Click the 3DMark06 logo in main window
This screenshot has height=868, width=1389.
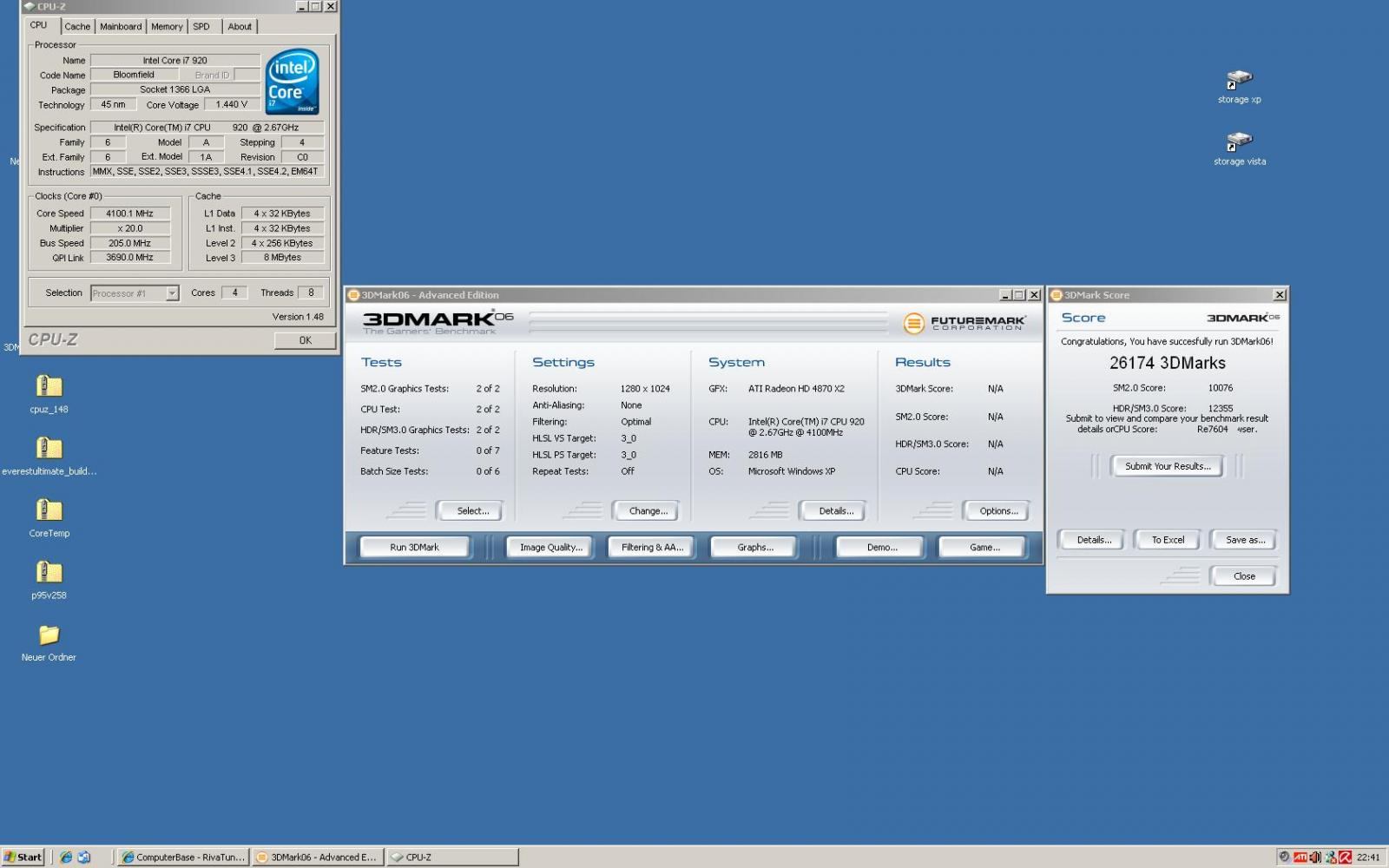pos(438,322)
